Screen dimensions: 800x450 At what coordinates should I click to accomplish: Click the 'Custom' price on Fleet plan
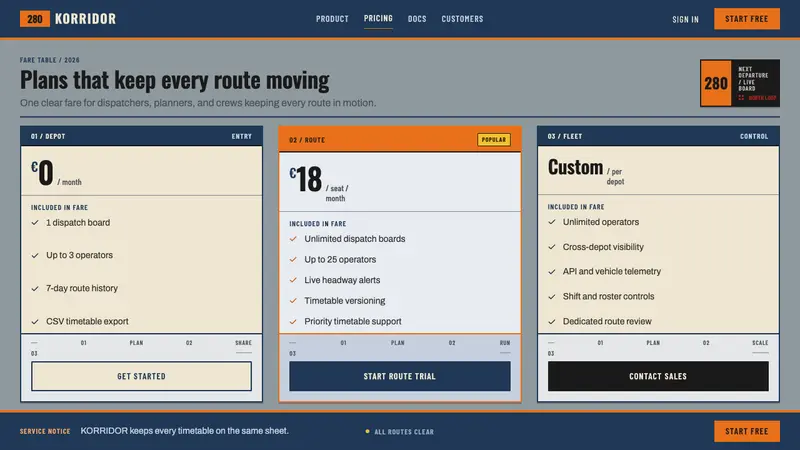tap(576, 167)
